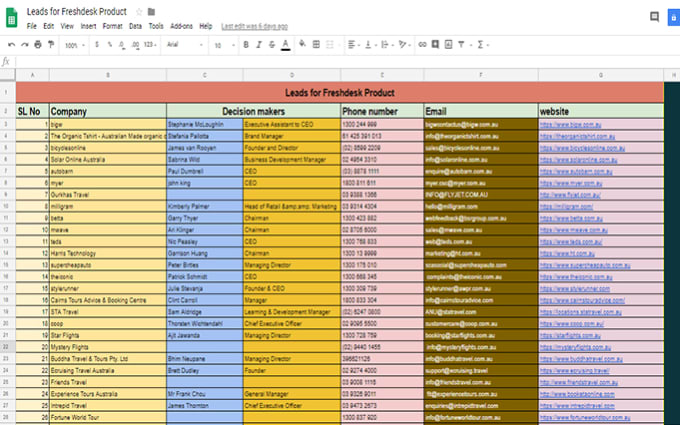Insert link with chain icon
680x425 pixels.
[422, 44]
